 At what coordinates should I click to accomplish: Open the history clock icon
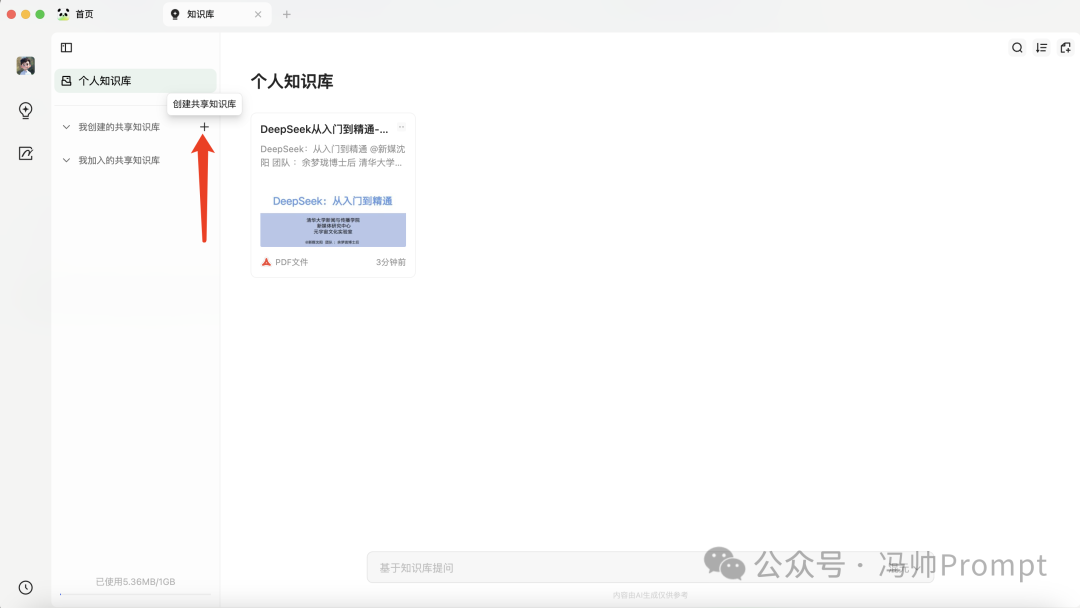pyautogui.click(x=25, y=587)
